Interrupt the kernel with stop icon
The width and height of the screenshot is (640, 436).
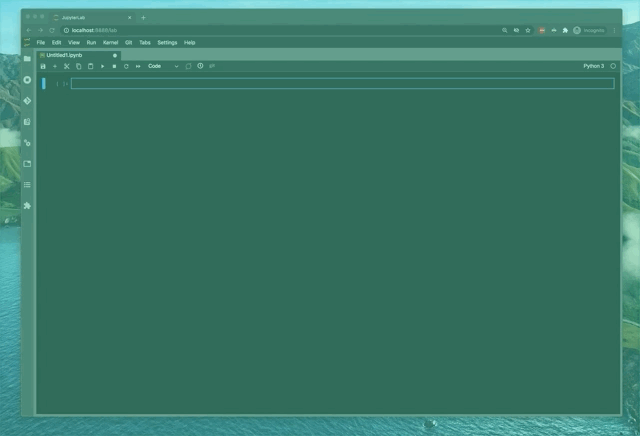[114, 66]
